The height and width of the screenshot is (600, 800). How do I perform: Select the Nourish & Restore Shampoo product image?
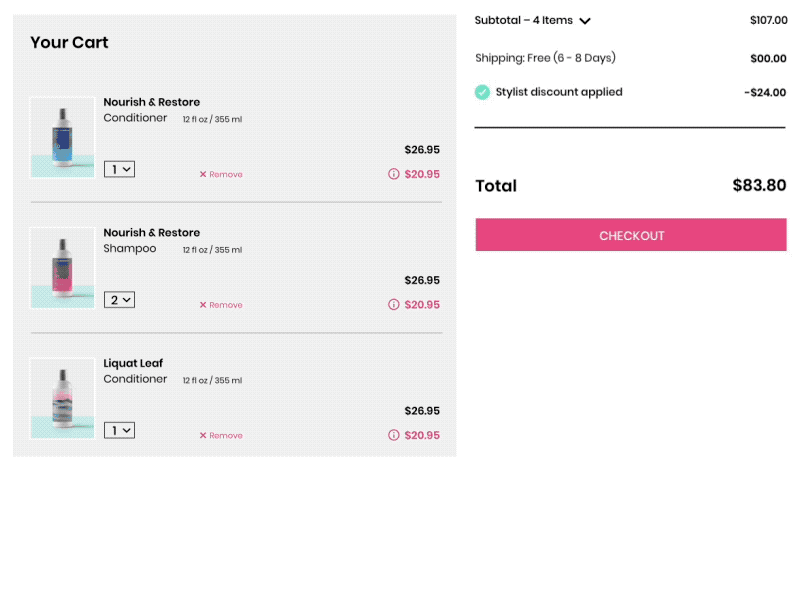pos(62,267)
